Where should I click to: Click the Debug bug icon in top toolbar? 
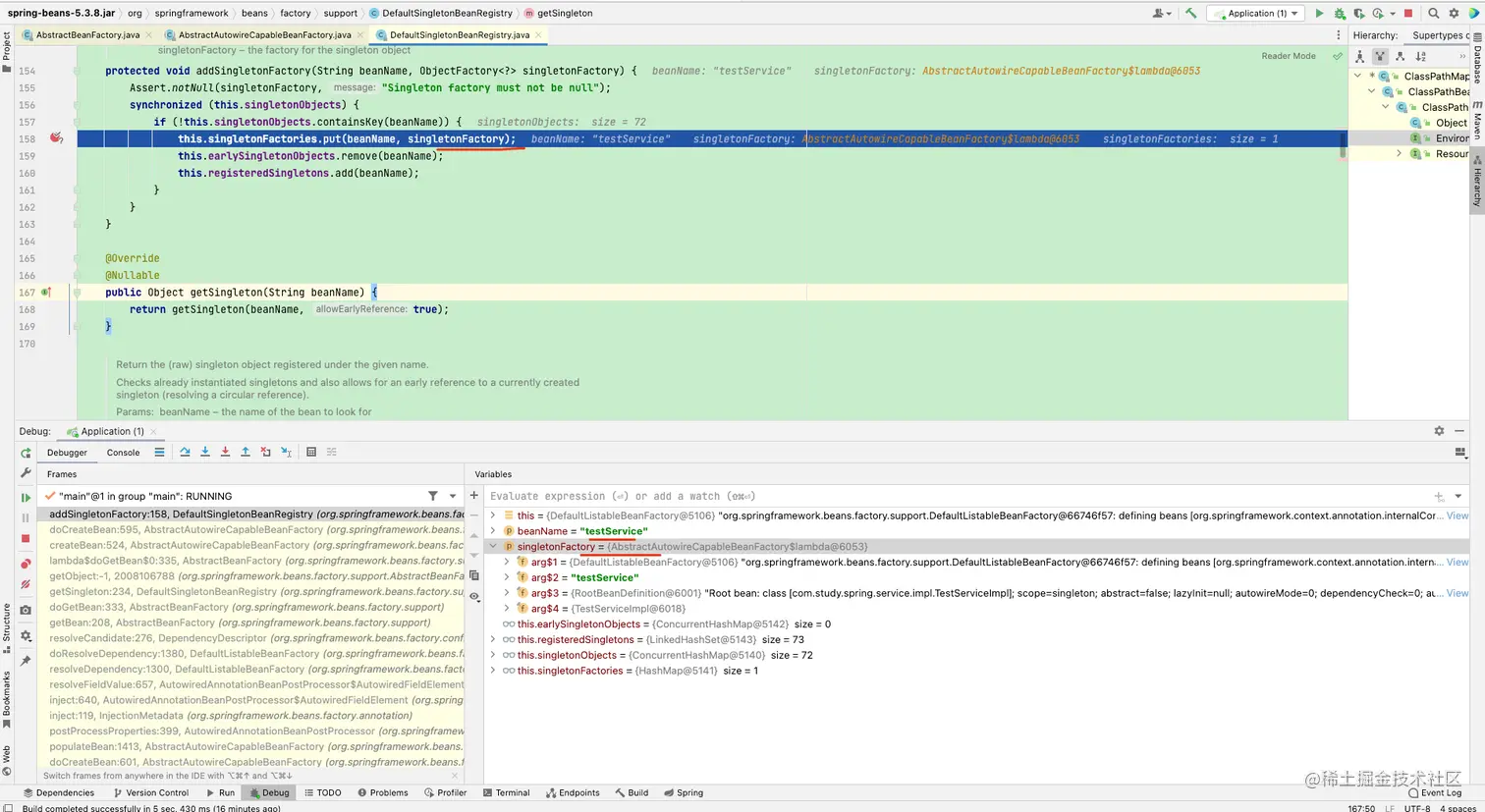point(1339,14)
